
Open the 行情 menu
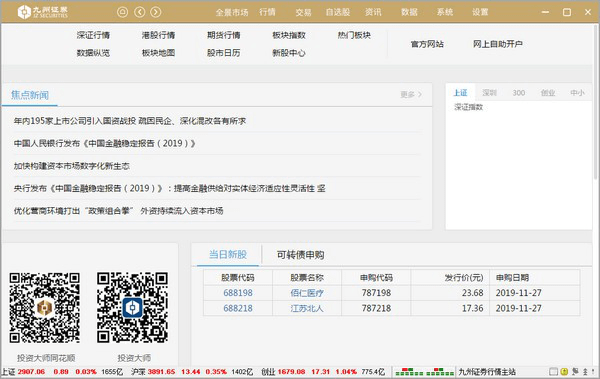pos(267,12)
